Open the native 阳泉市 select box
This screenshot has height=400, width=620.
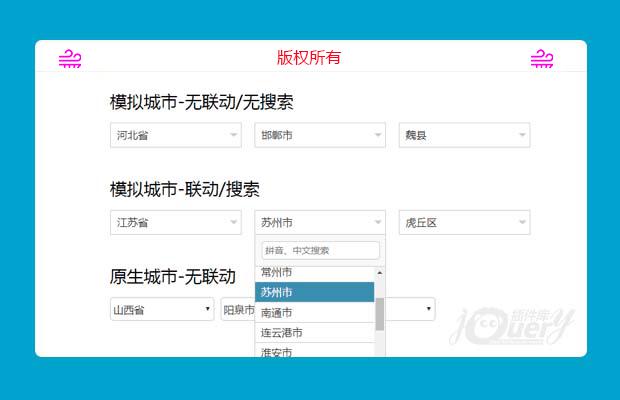237,310
